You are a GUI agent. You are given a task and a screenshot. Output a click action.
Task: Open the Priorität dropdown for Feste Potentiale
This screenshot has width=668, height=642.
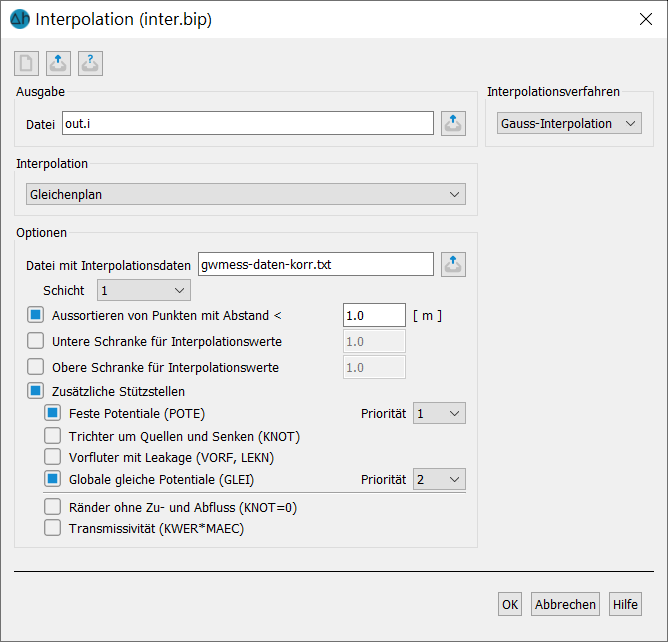coord(439,414)
